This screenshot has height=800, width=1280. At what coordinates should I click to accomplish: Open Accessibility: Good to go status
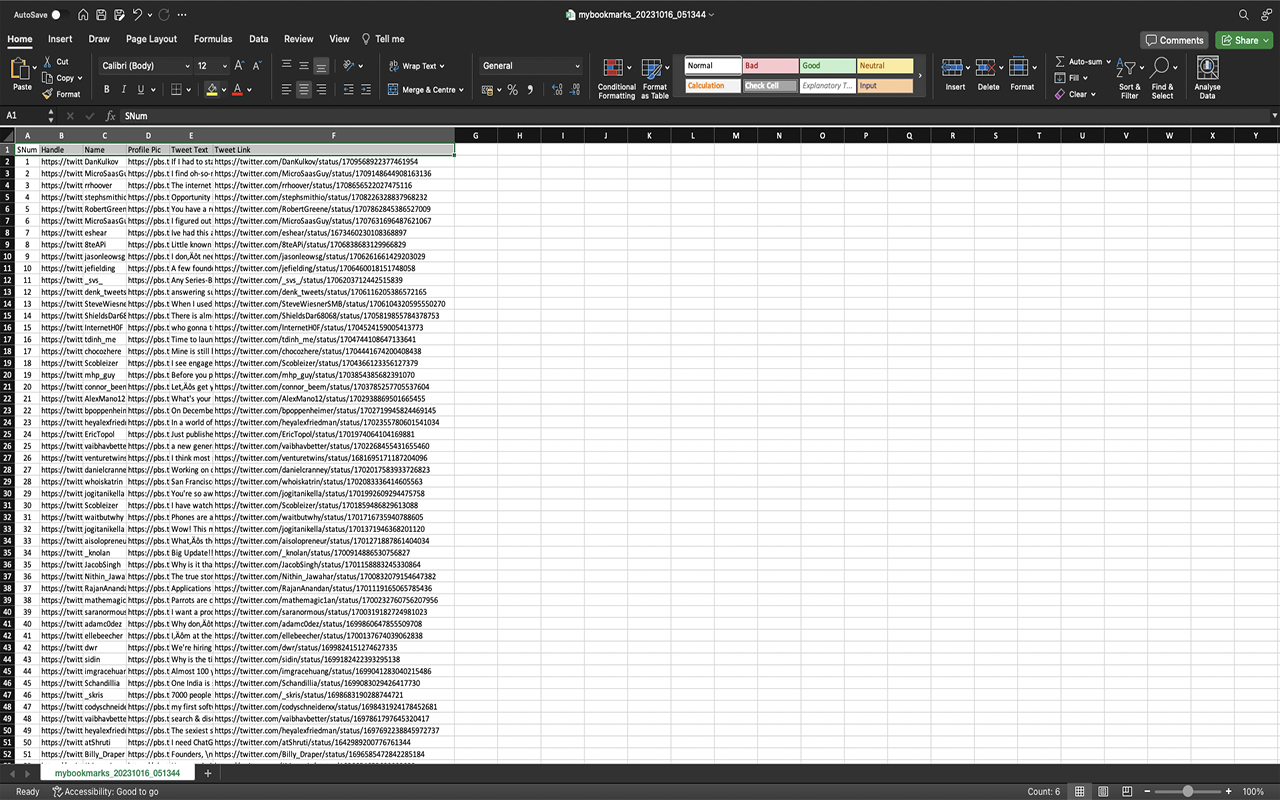(105, 791)
